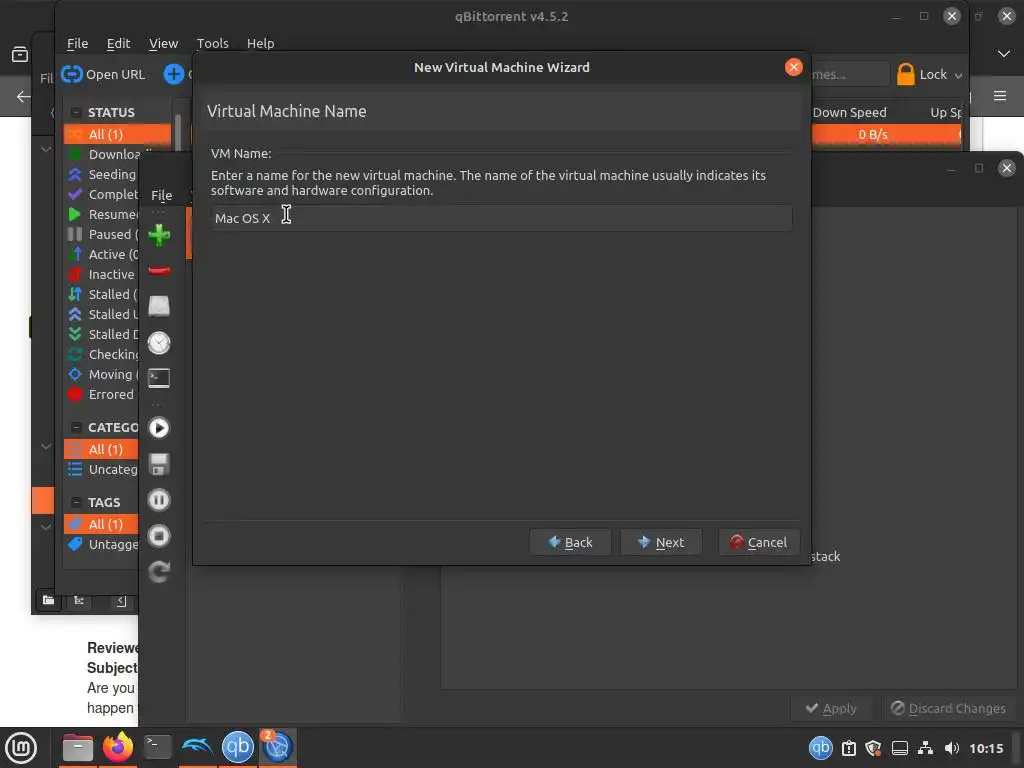Click the VM Name text field

(501, 218)
